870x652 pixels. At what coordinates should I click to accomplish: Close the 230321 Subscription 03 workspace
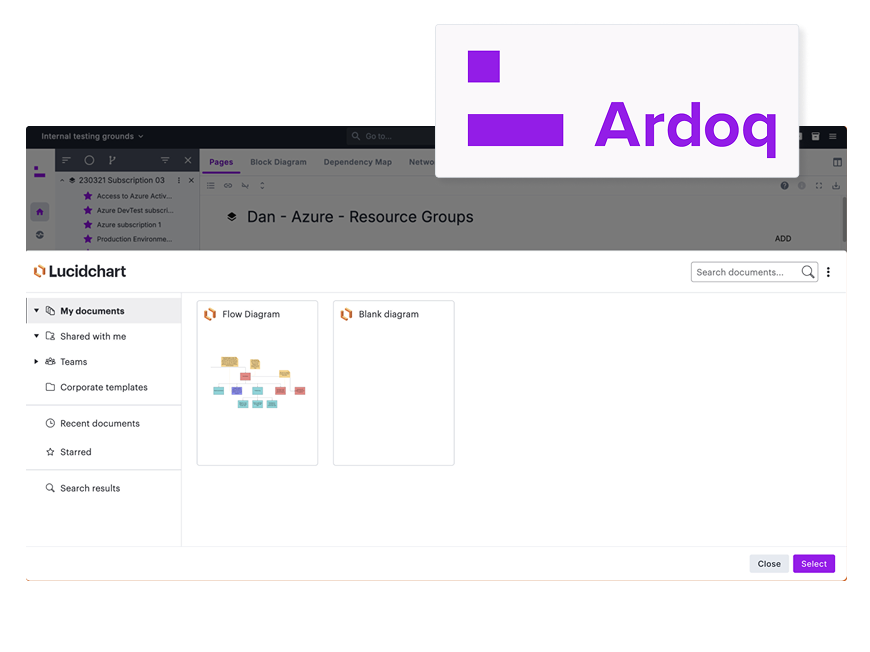point(191,180)
